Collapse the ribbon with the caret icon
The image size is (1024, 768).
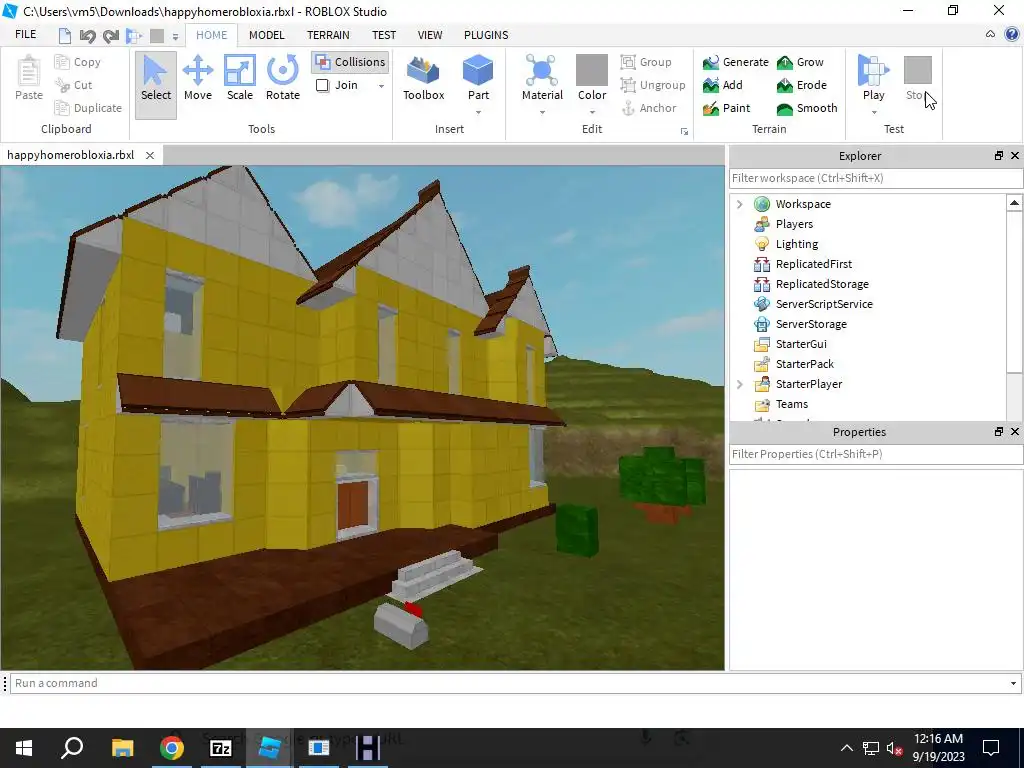coord(990,35)
